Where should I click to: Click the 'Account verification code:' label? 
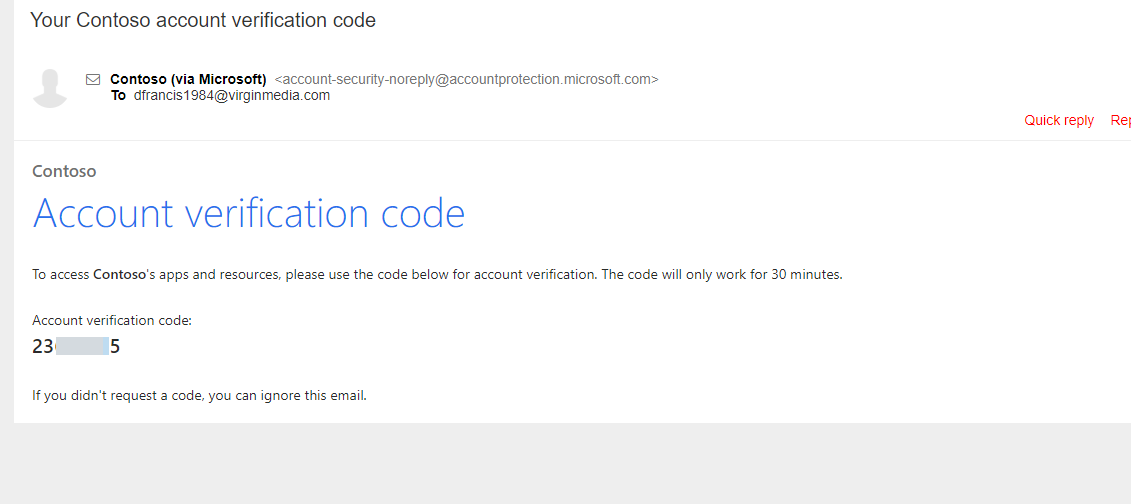(112, 321)
